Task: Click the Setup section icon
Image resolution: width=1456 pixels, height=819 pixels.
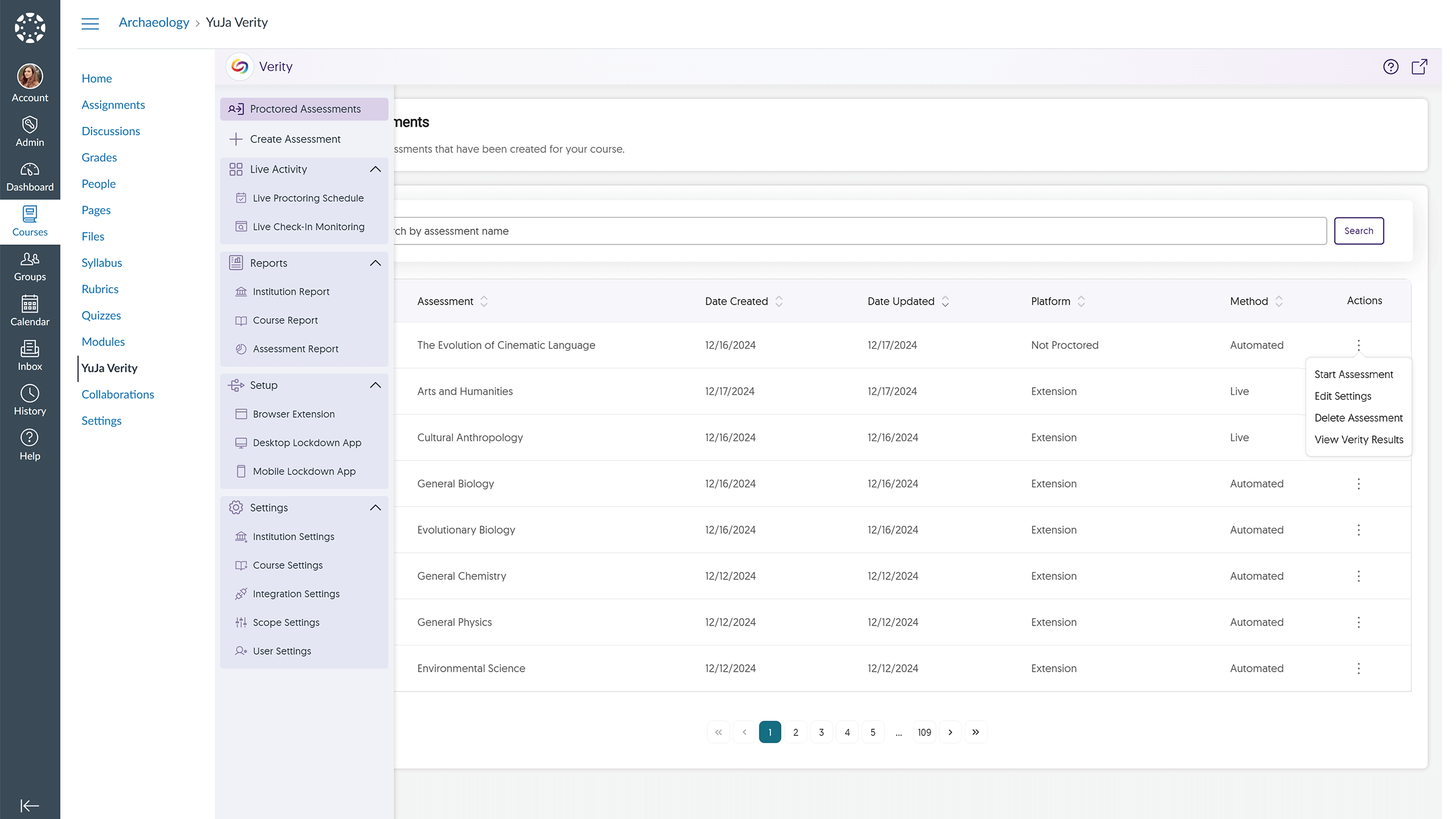Action: point(235,384)
